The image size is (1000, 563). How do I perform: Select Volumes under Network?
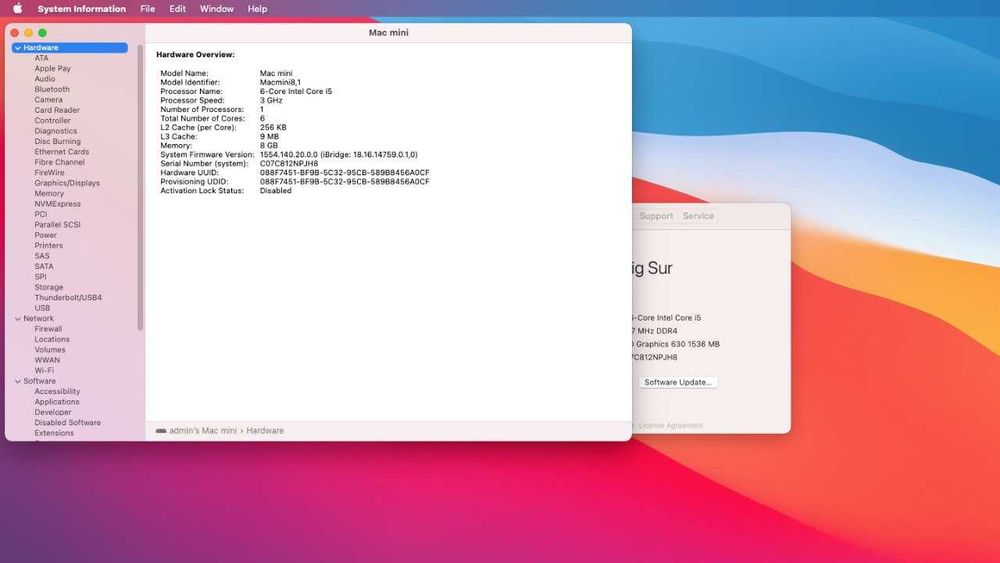tap(50, 349)
